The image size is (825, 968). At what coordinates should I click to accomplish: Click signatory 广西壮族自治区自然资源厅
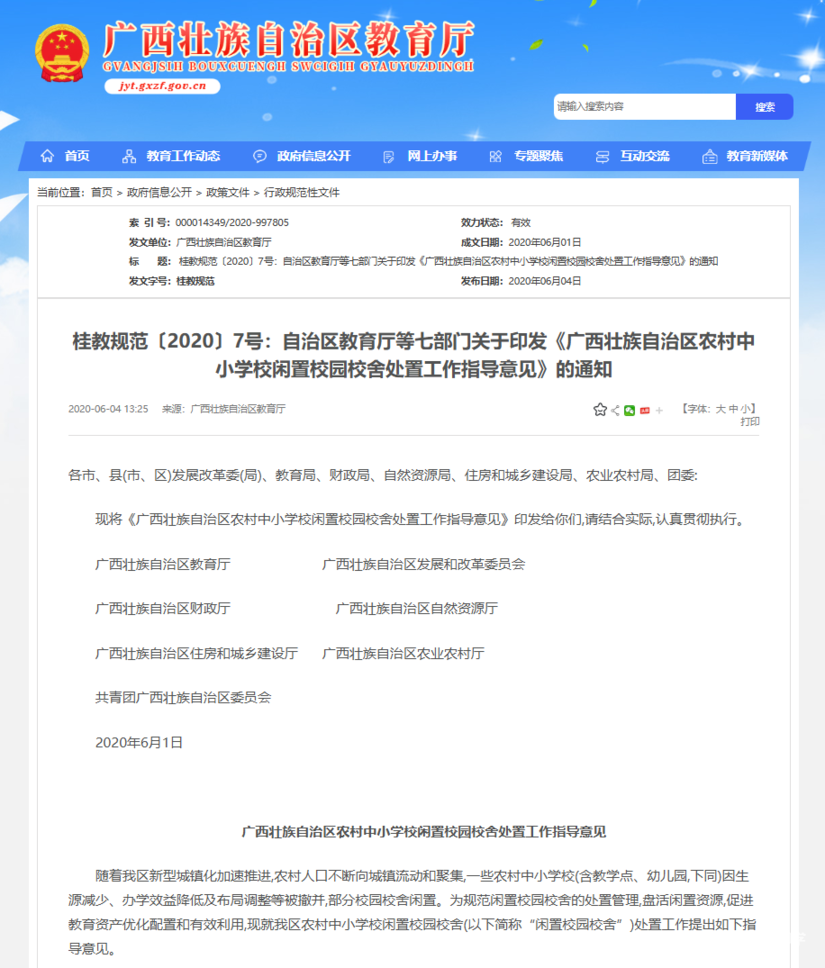point(417,609)
